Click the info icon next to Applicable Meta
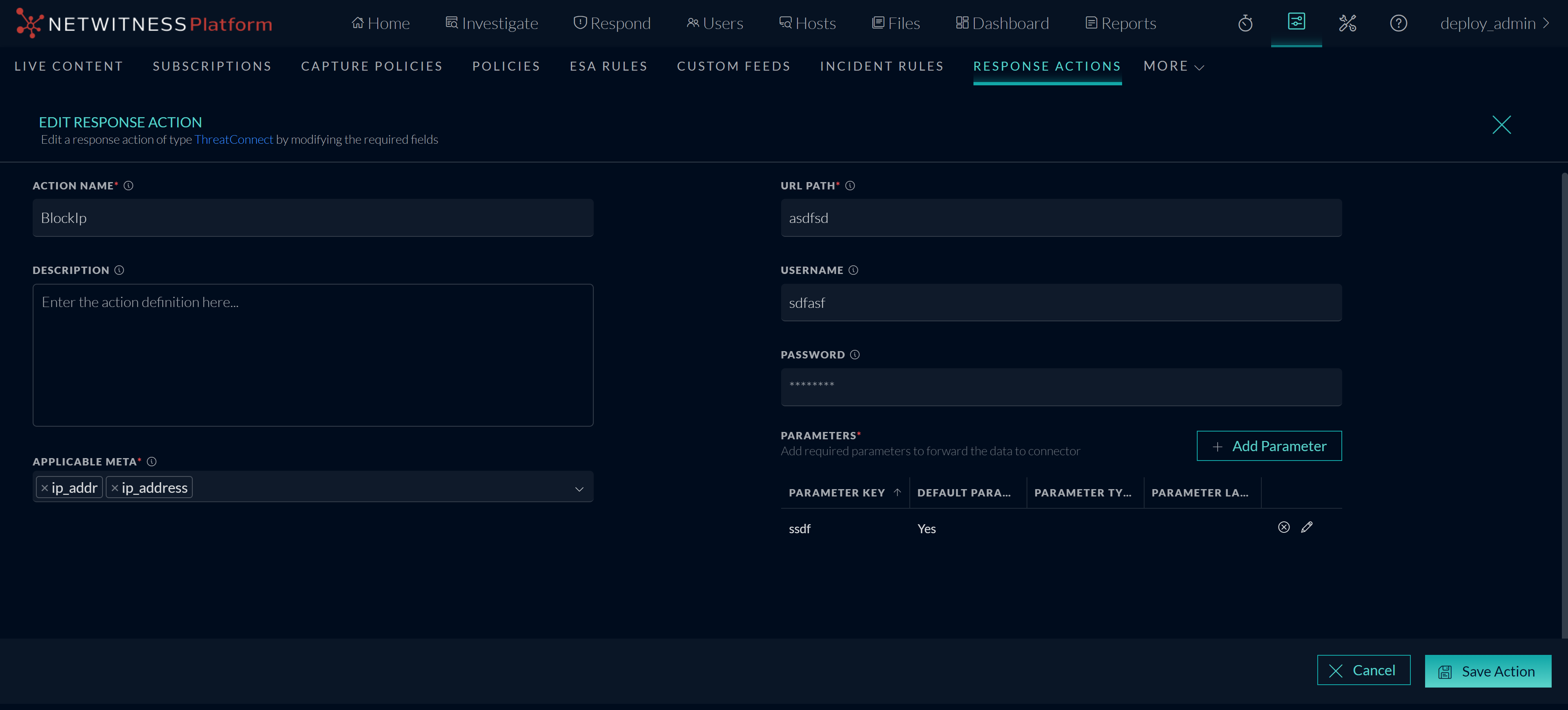The height and width of the screenshot is (710, 1568). [151, 462]
